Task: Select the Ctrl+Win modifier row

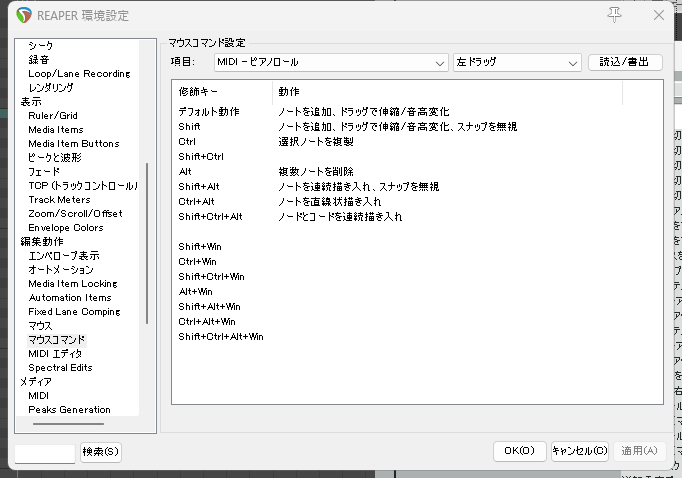Action: click(x=418, y=262)
